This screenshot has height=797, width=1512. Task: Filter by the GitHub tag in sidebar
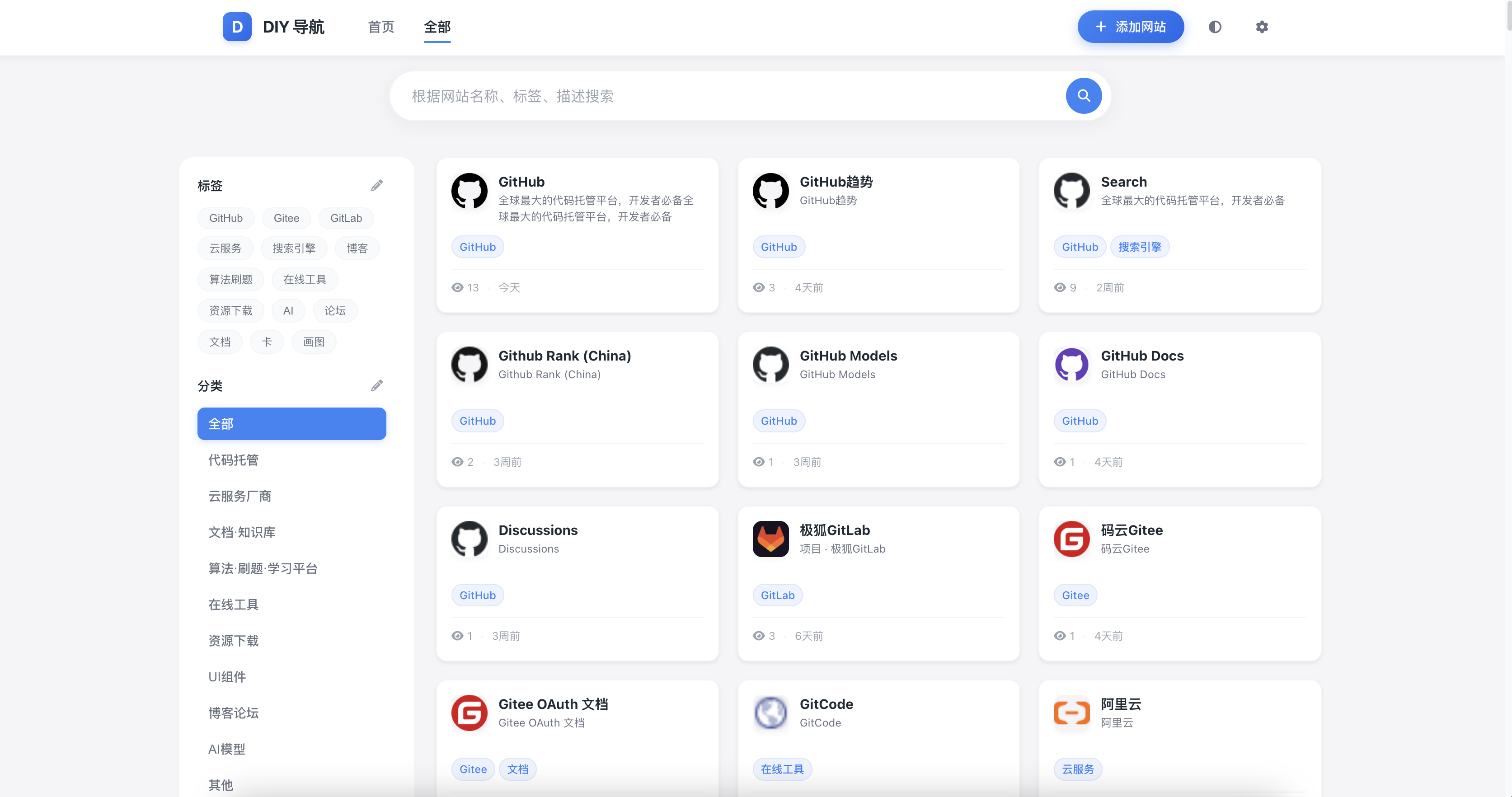tap(225, 218)
